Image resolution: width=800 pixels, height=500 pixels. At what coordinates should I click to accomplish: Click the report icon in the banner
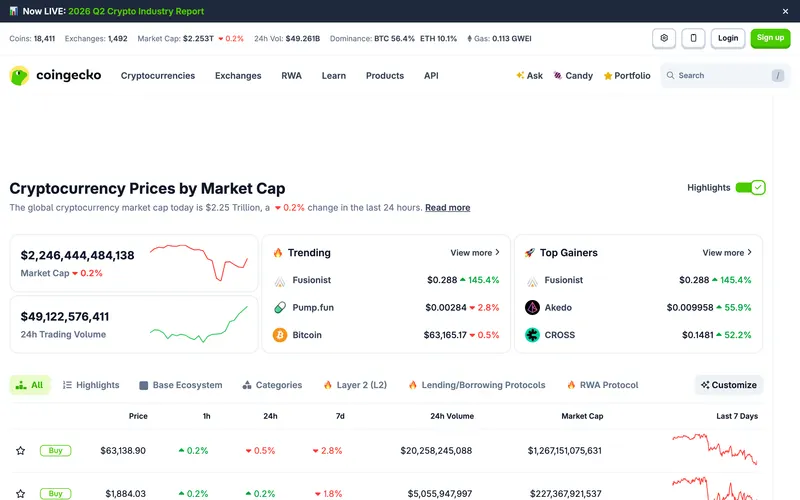click(14, 11)
